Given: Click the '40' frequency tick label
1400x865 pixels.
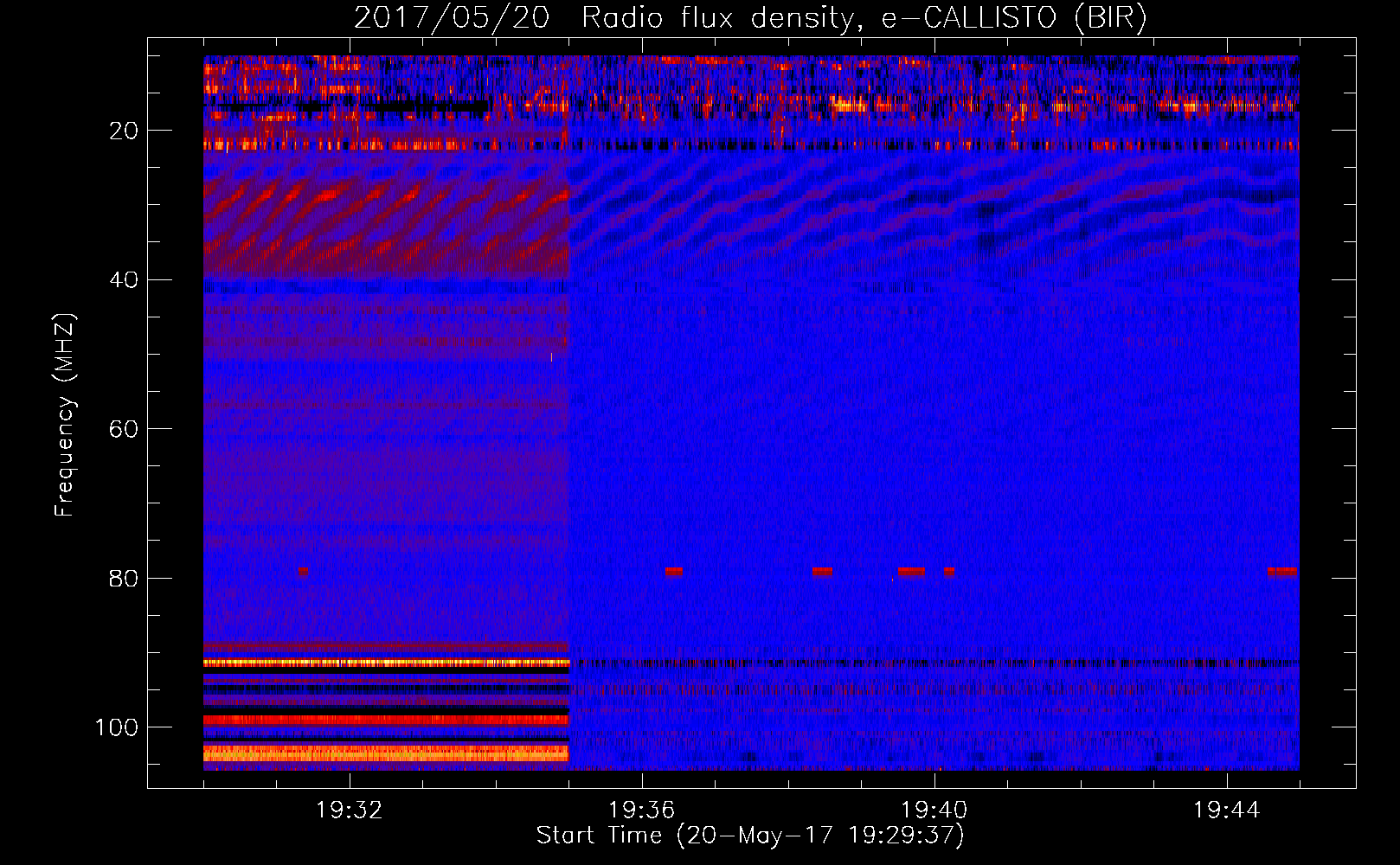Looking at the screenshot, I should (125, 280).
